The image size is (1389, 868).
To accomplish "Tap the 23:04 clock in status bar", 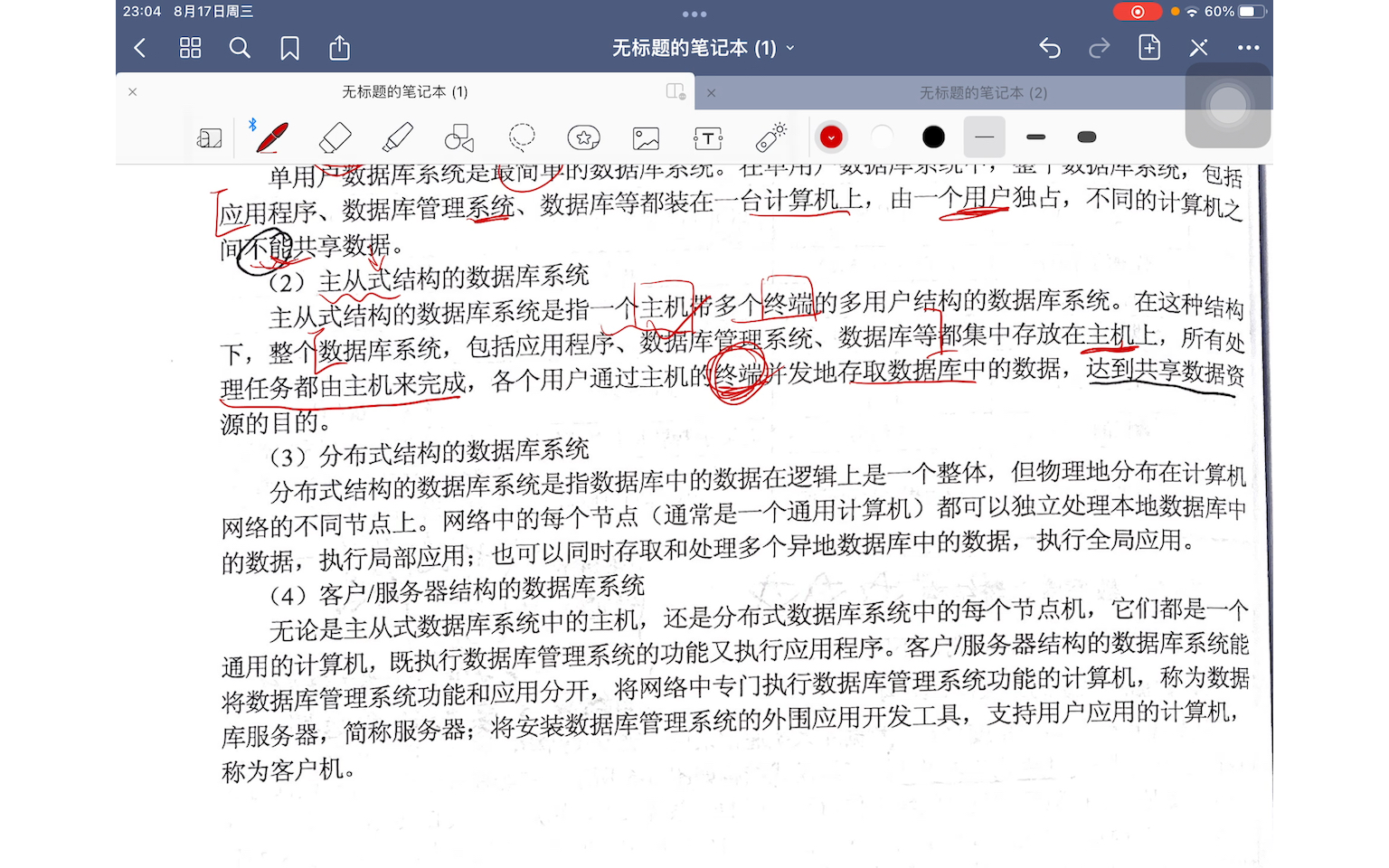I will (142, 12).
